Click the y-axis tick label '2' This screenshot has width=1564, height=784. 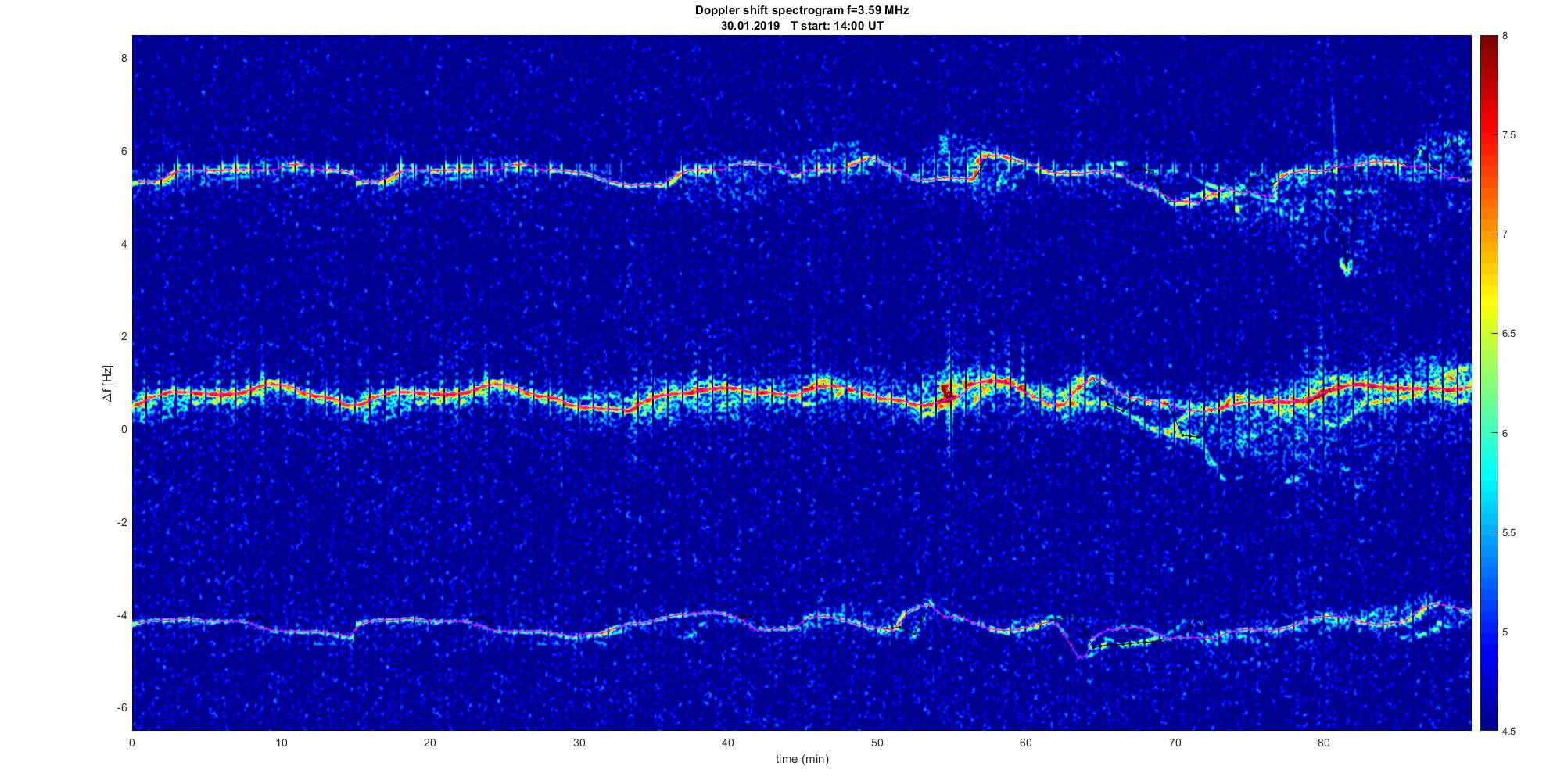(x=124, y=336)
